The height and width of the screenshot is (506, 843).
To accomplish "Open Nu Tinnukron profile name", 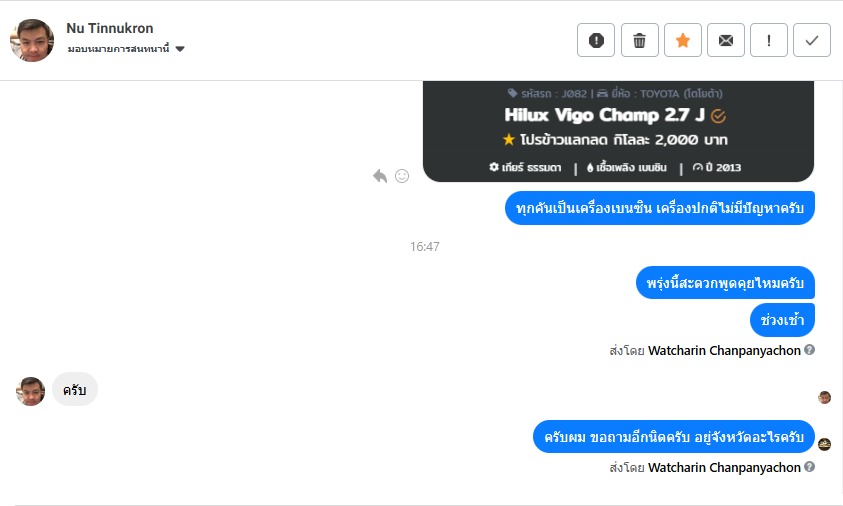I will 110,28.
